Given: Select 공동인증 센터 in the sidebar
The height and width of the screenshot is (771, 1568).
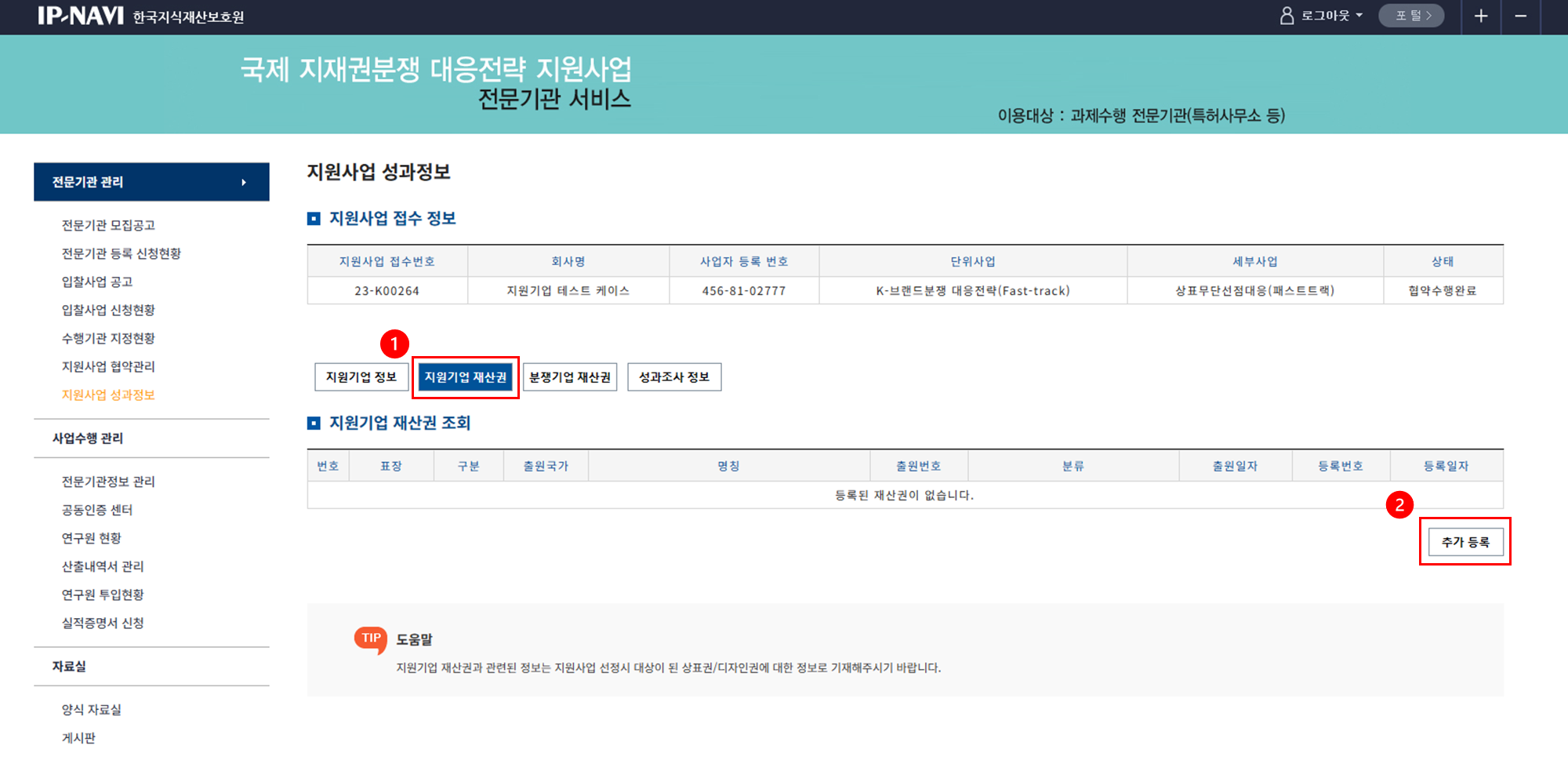Looking at the screenshot, I should (x=97, y=511).
